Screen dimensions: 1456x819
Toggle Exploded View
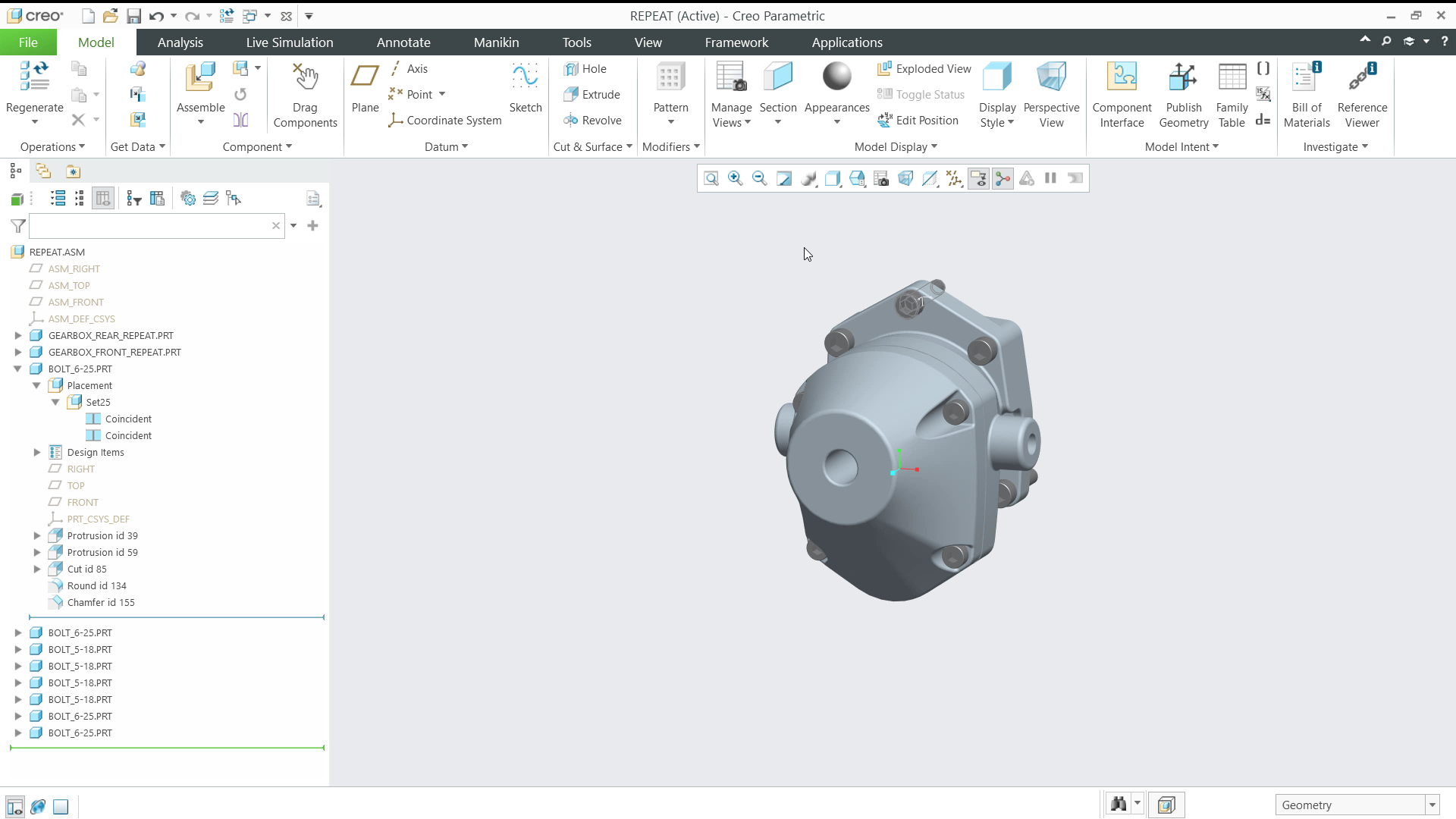tap(924, 69)
